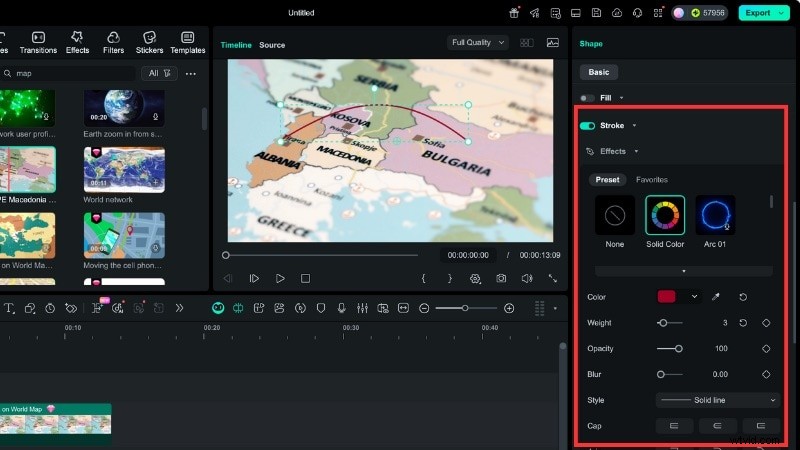Viewport: 800px width, 450px height.
Task: Open the Solid line style dropdown
Action: [718, 400]
